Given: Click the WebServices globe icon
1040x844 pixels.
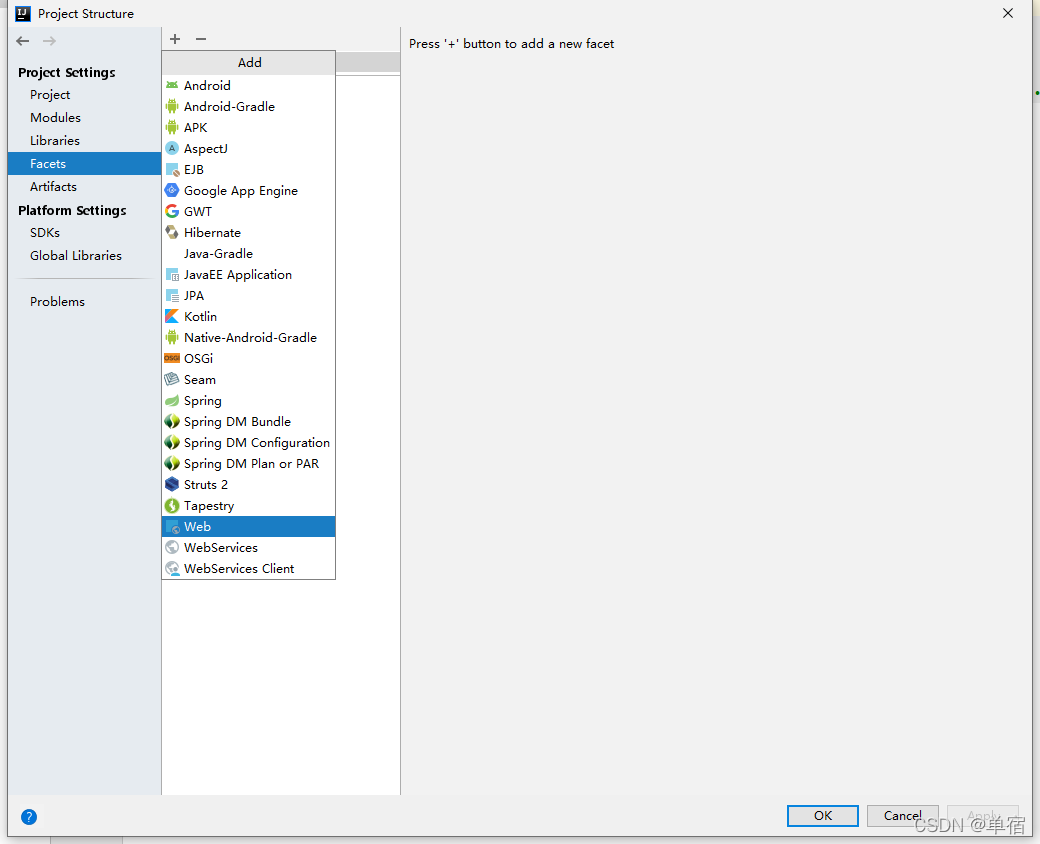Looking at the screenshot, I should 172,547.
